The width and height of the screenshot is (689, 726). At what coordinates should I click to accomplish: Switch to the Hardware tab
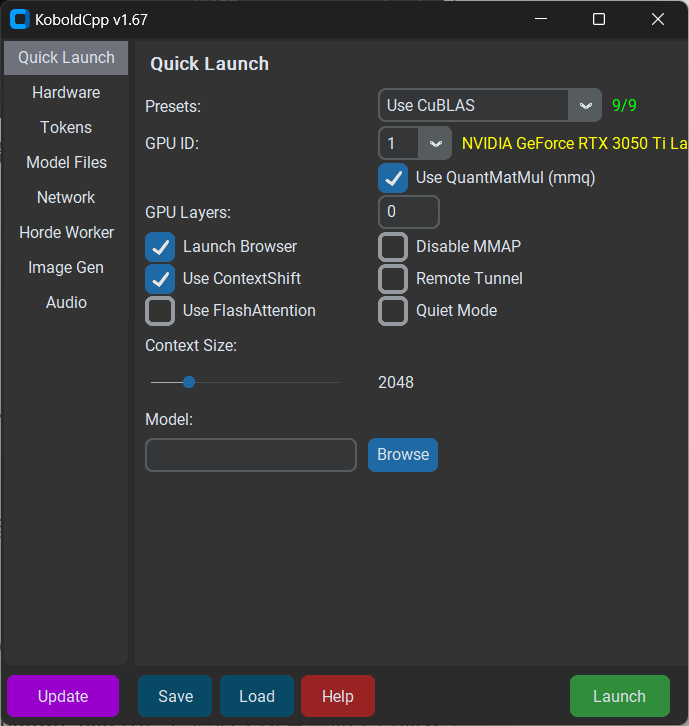pyautogui.click(x=66, y=93)
